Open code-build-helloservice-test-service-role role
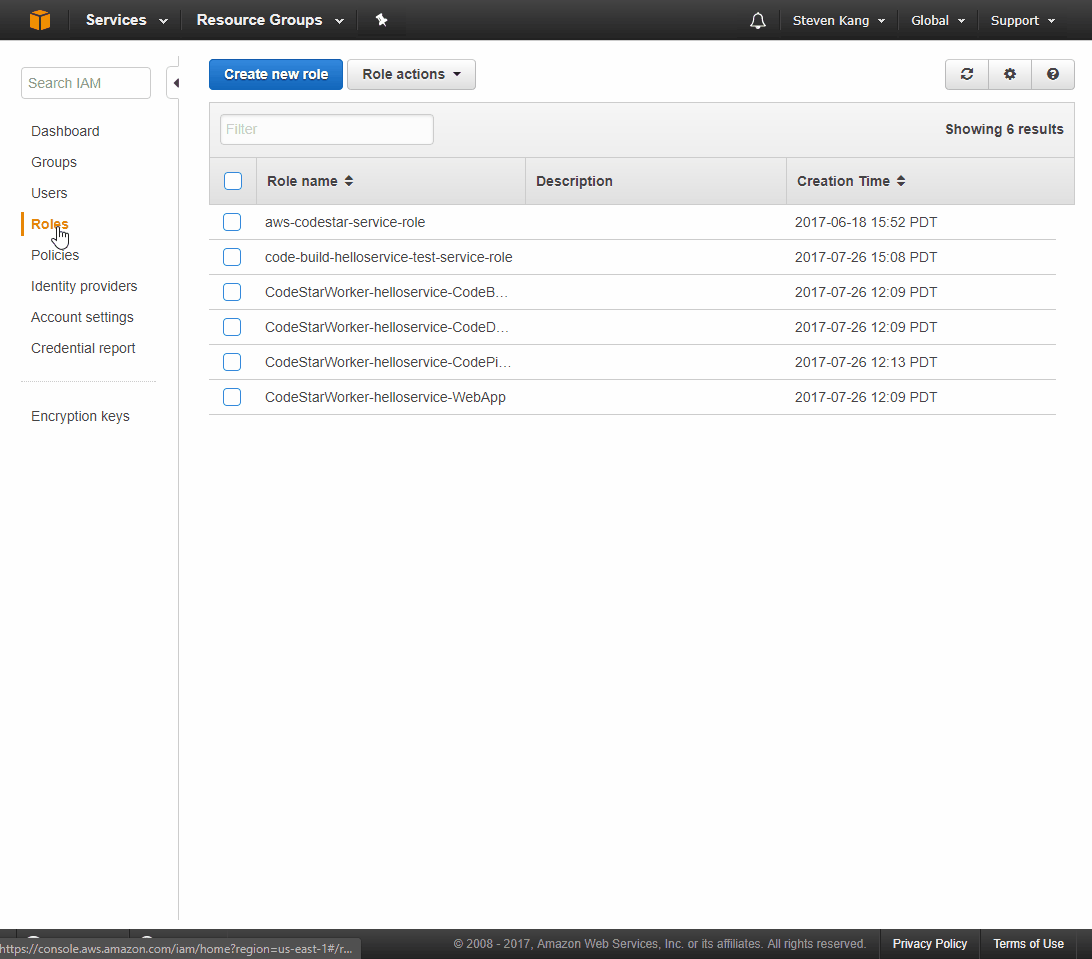 coord(389,257)
